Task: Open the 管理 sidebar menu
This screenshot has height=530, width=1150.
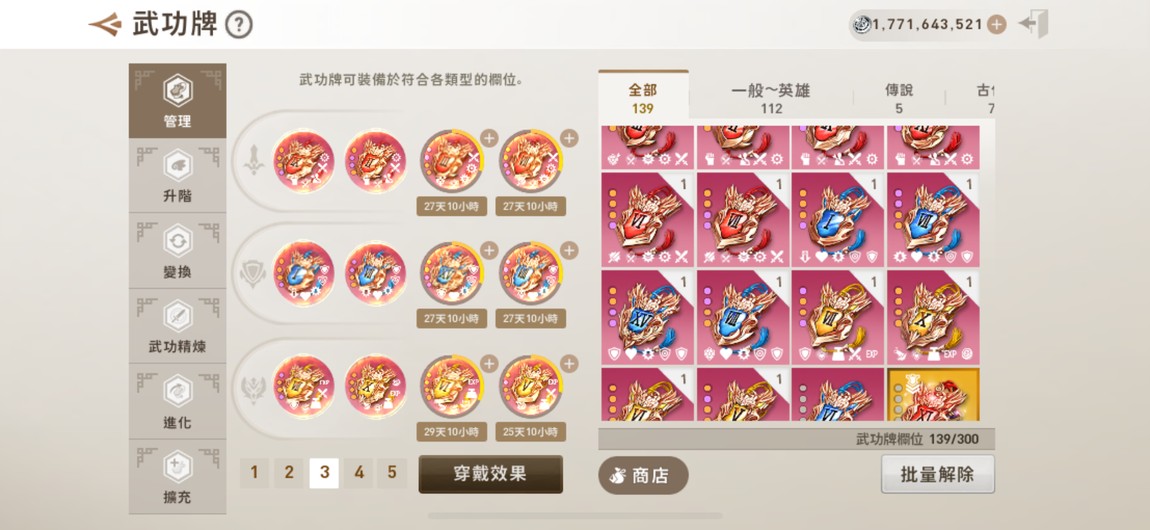Action: point(177,101)
